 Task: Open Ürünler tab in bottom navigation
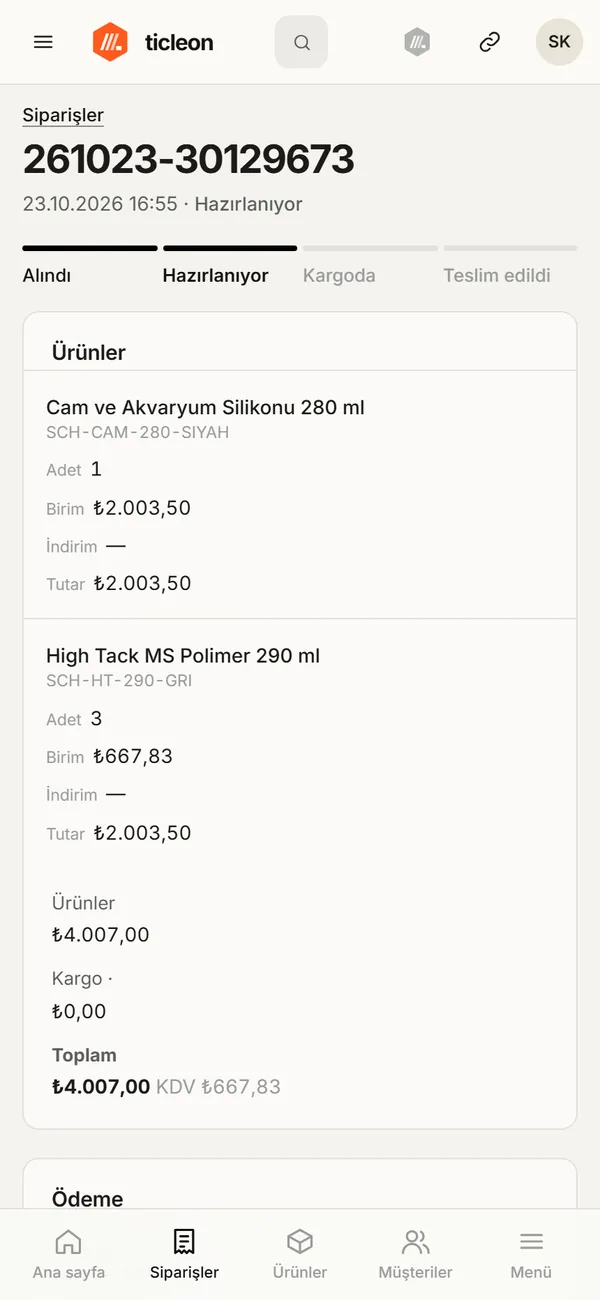point(300,1254)
